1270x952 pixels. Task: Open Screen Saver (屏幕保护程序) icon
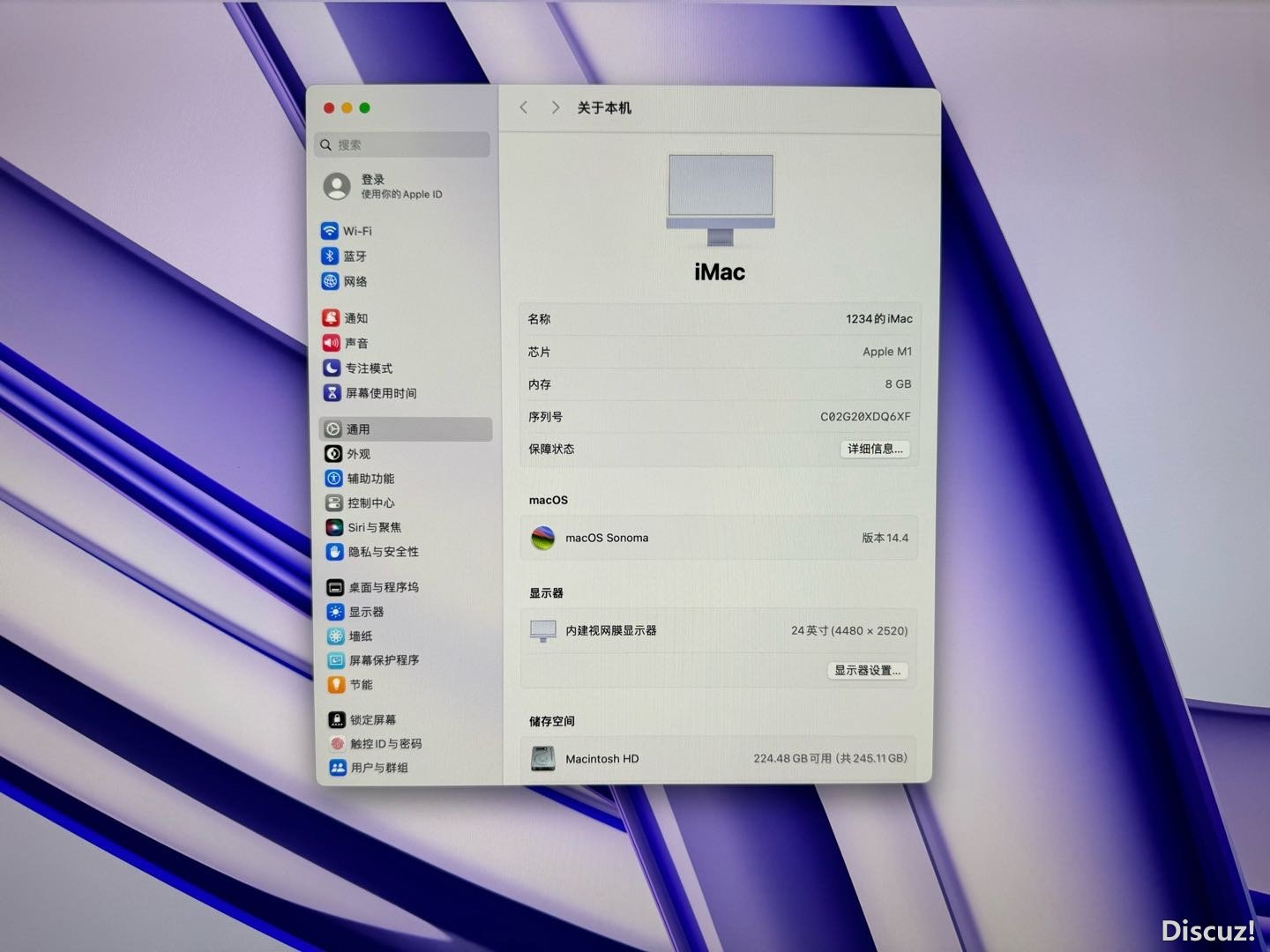coord(336,660)
